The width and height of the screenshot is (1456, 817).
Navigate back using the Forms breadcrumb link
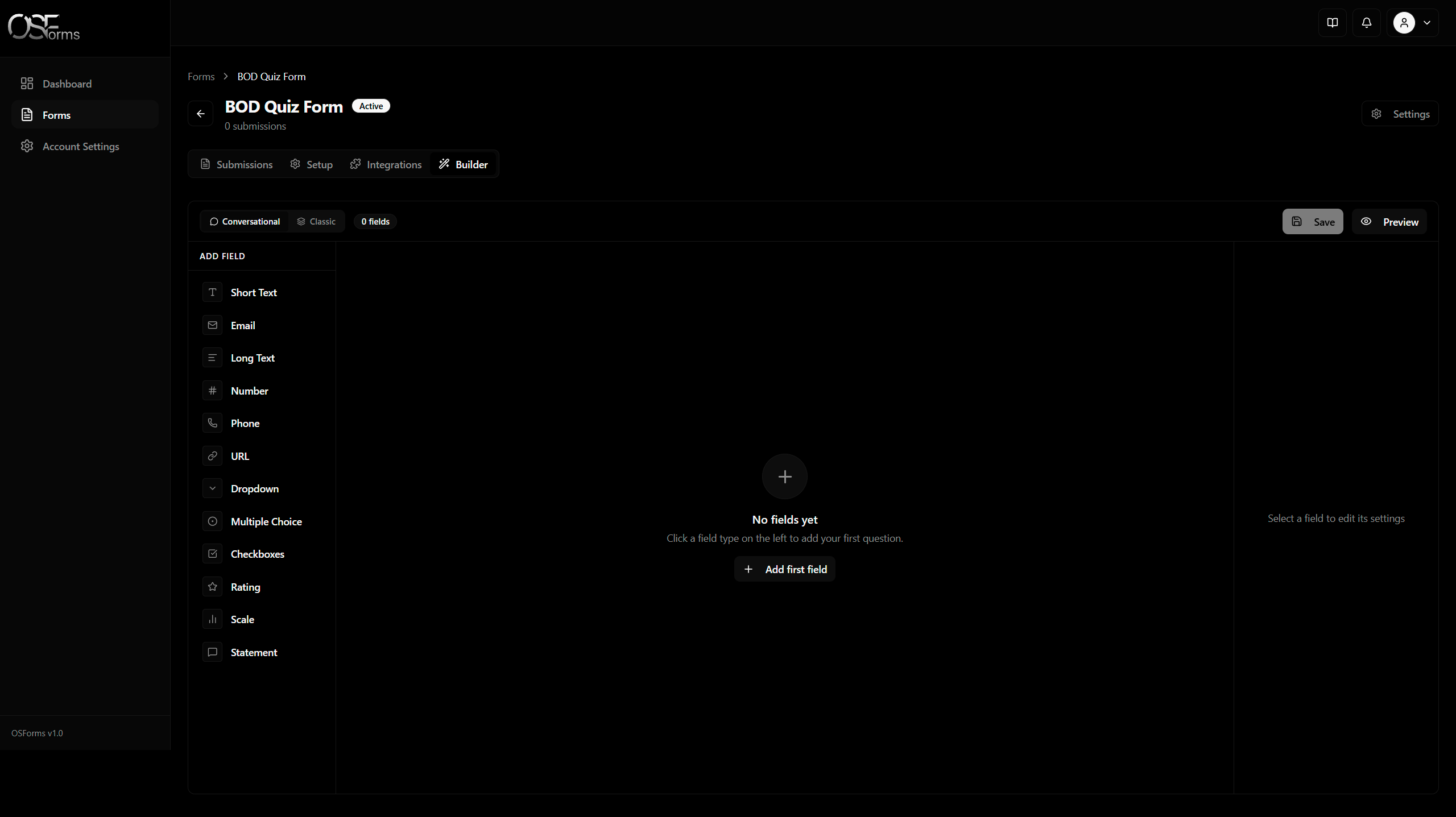200,76
